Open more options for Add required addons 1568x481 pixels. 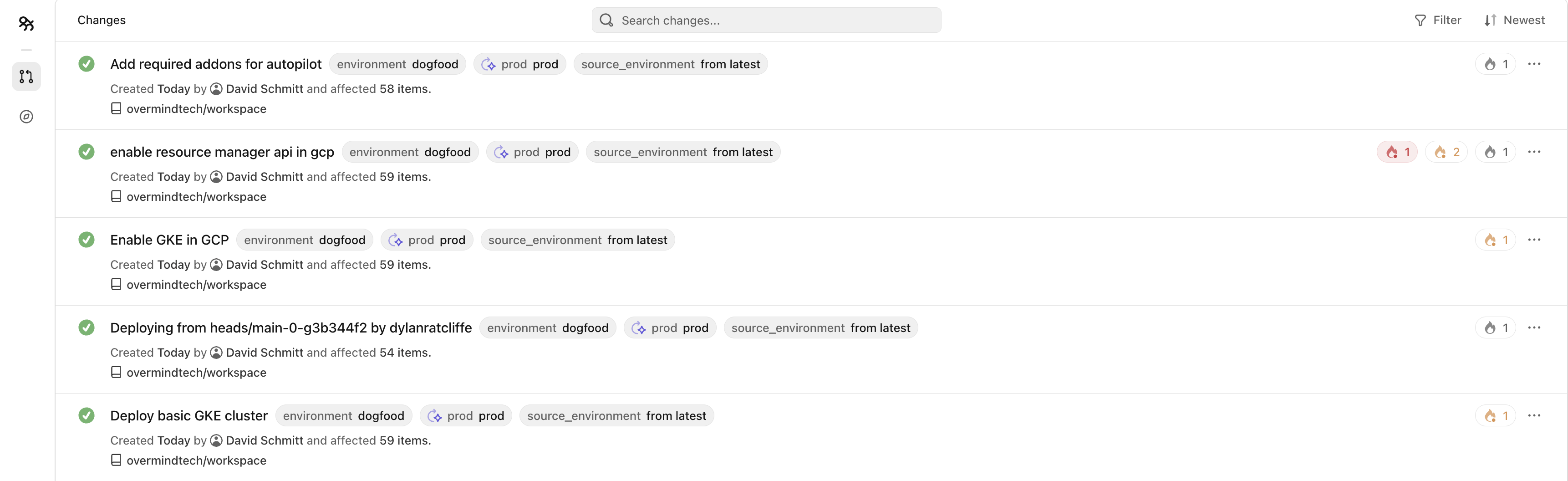(x=1534, y=64)
